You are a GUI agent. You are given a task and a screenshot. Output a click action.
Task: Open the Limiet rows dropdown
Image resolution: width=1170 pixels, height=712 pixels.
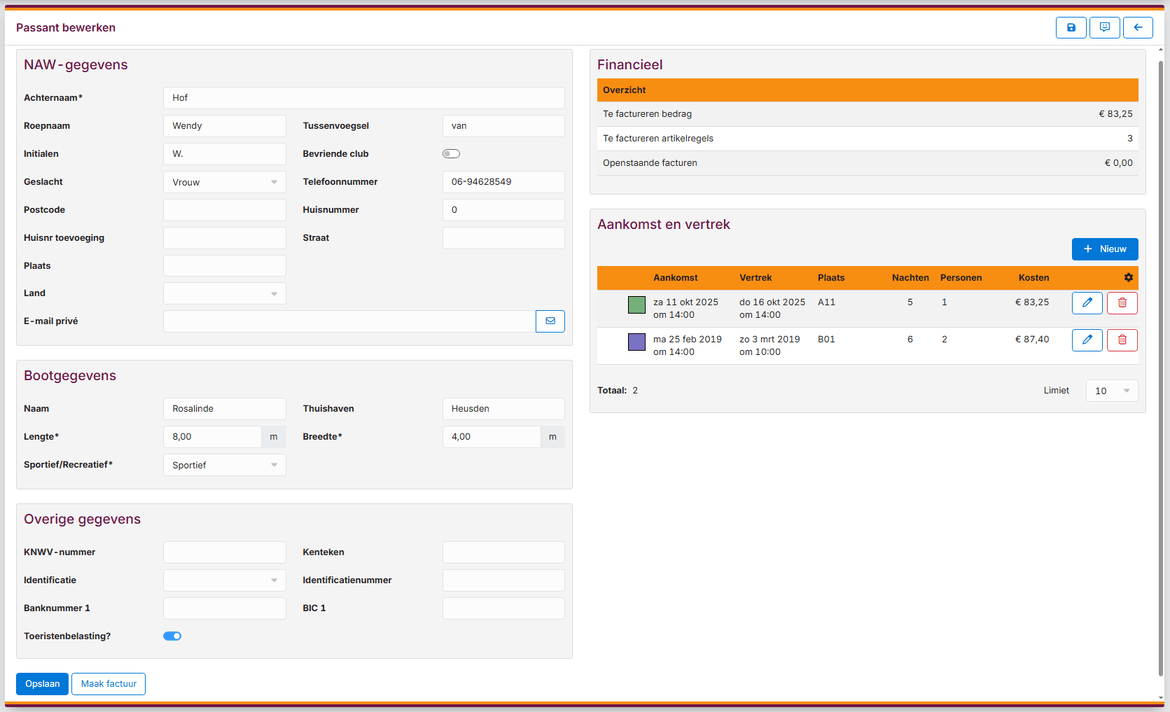pos(1111,391)
